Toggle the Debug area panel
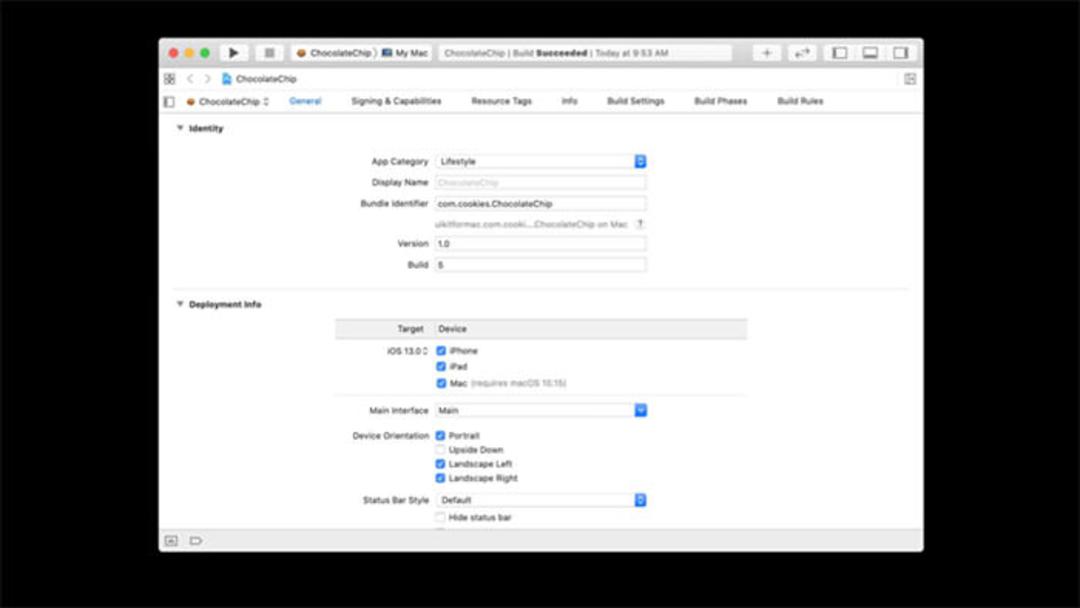 (x=870, y=53)
